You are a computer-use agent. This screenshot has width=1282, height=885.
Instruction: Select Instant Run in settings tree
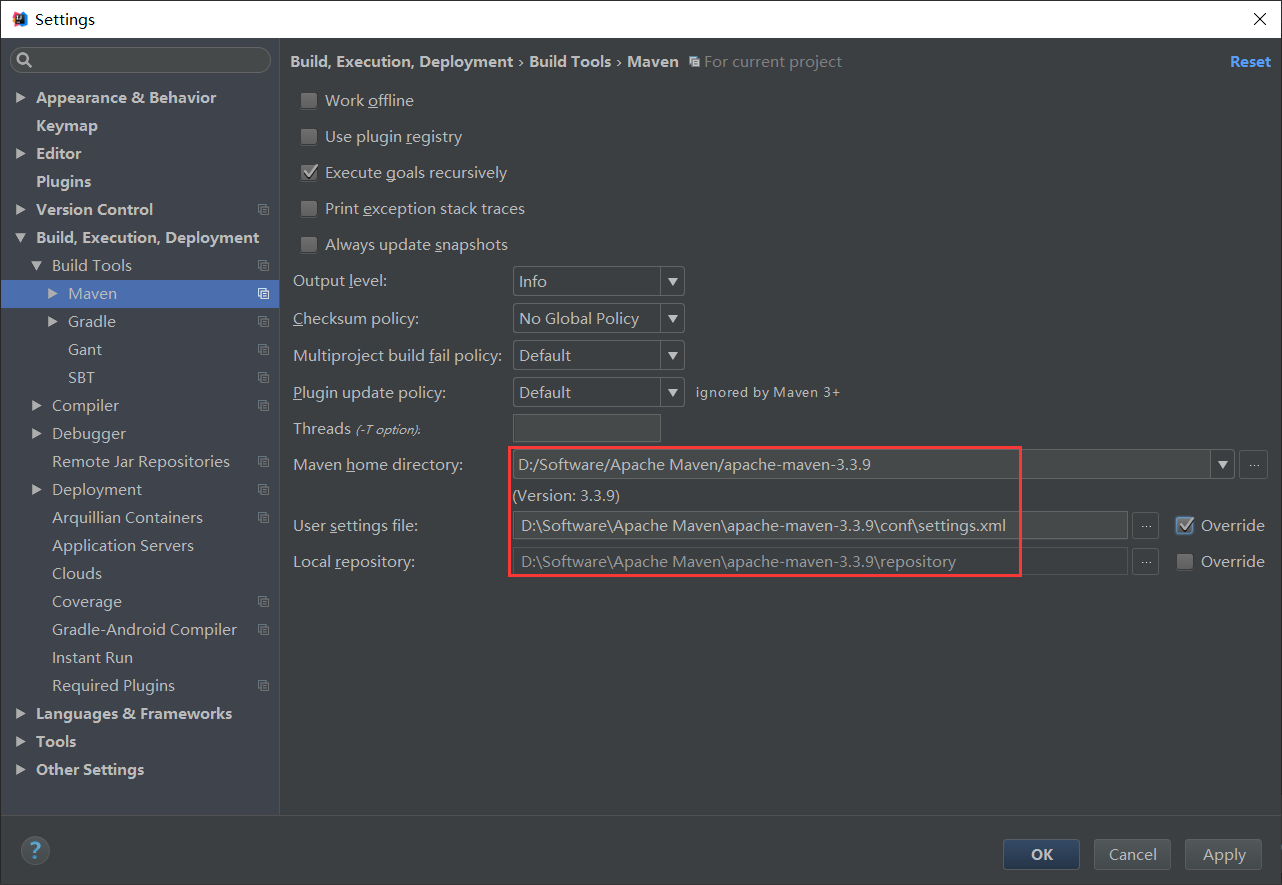point(92,658)
